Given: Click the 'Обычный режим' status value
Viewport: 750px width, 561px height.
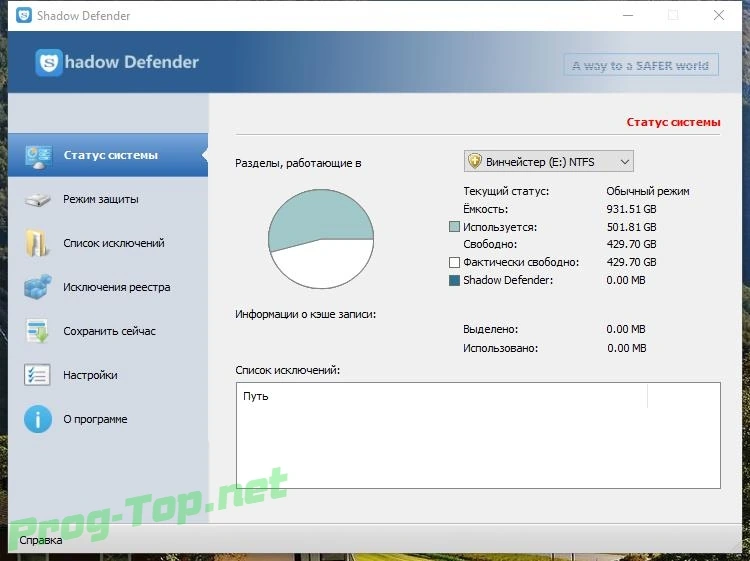Looking at the screenshot, I should tap(648, 191).
